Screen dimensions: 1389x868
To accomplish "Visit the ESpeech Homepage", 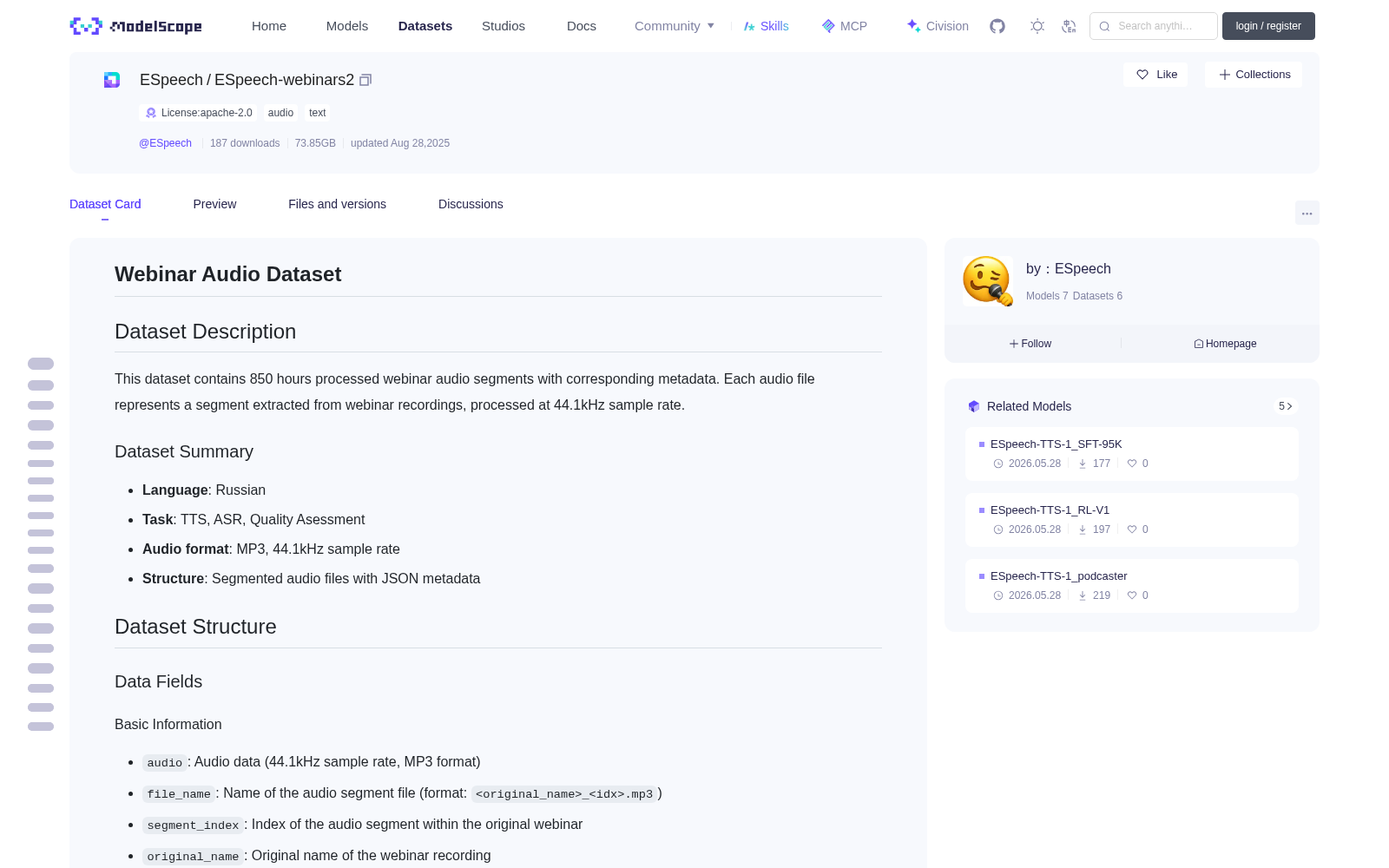I will pyautogui.click(x=1225, y=344).
